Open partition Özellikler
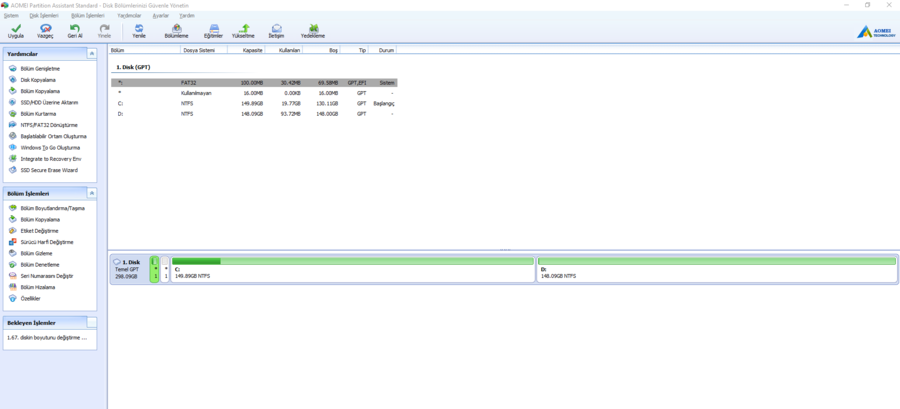 (x=30, y=298)
